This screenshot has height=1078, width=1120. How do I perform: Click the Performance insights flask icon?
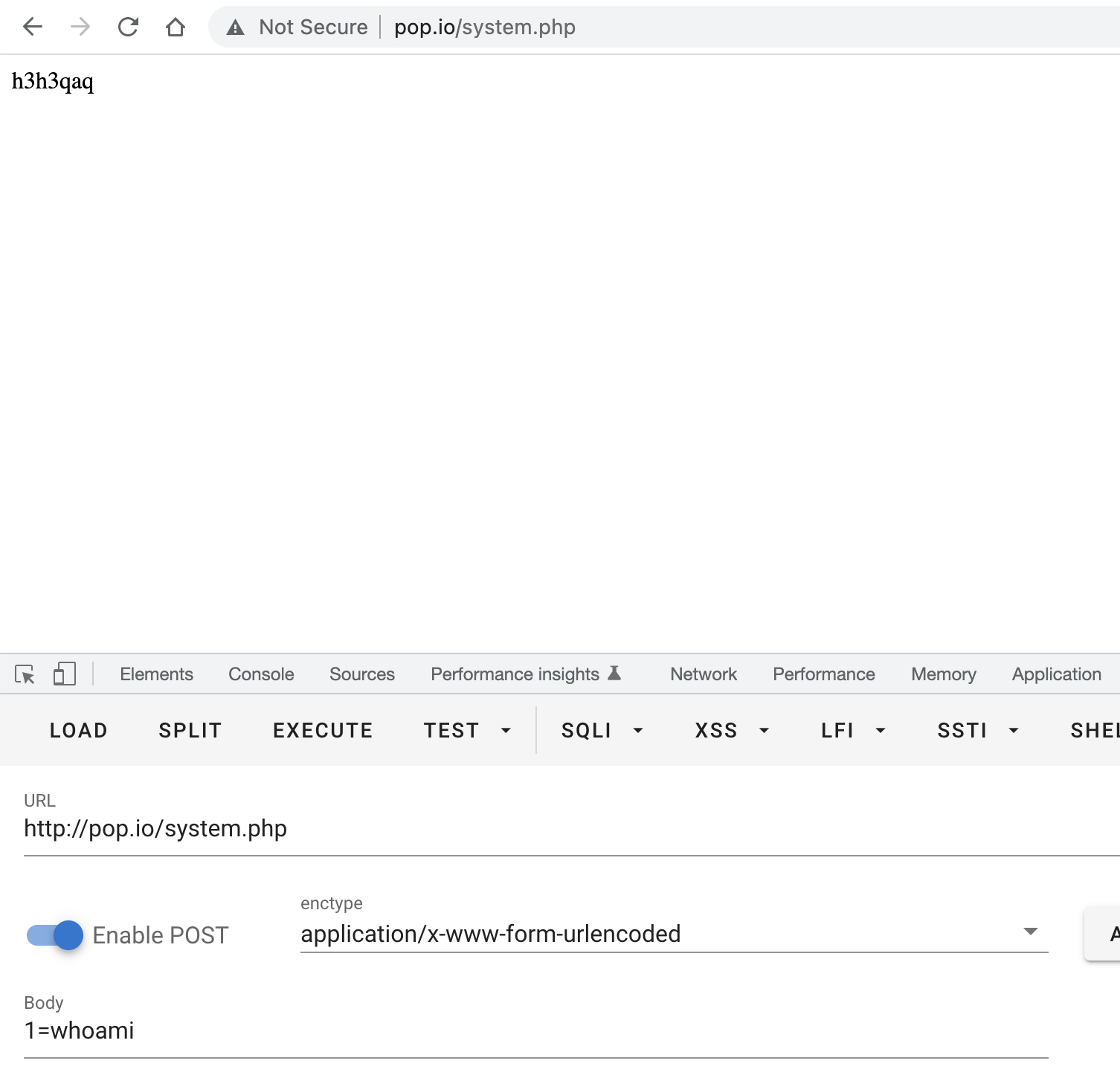[x=614, y=674]
